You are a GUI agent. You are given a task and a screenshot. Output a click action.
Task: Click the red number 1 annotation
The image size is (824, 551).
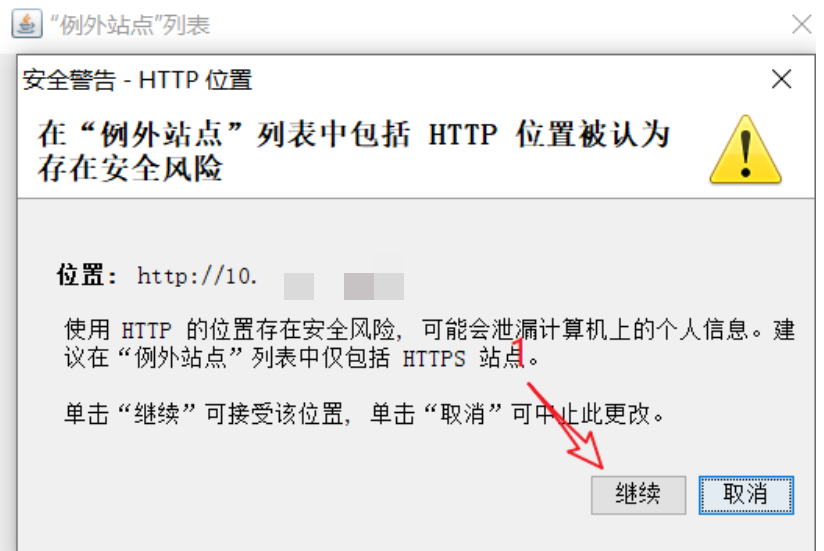(x=519, y=351)
